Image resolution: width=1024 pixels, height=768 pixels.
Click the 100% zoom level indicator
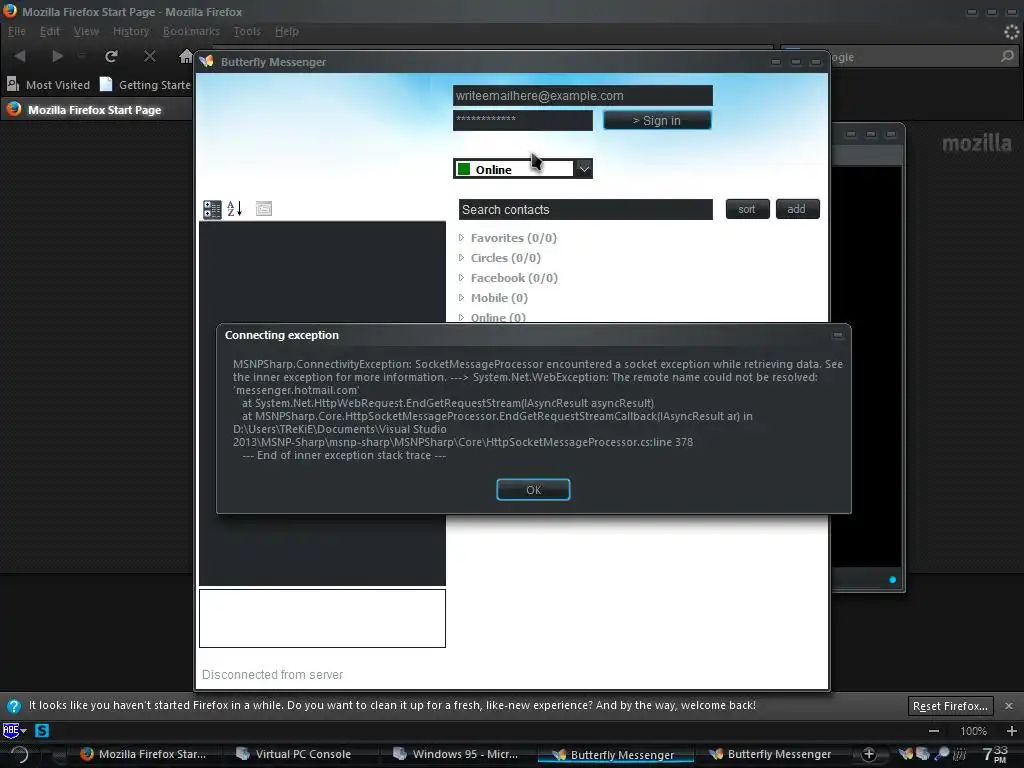tap(973, 731)
